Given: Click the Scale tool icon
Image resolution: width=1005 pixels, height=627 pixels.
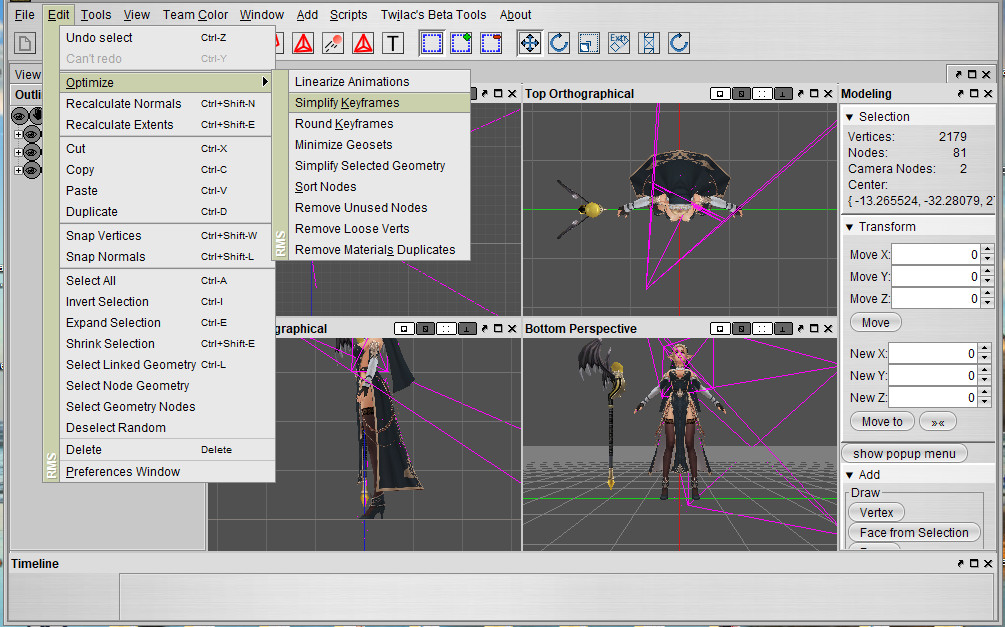Looking at the screenshot, I should point(589,43).
